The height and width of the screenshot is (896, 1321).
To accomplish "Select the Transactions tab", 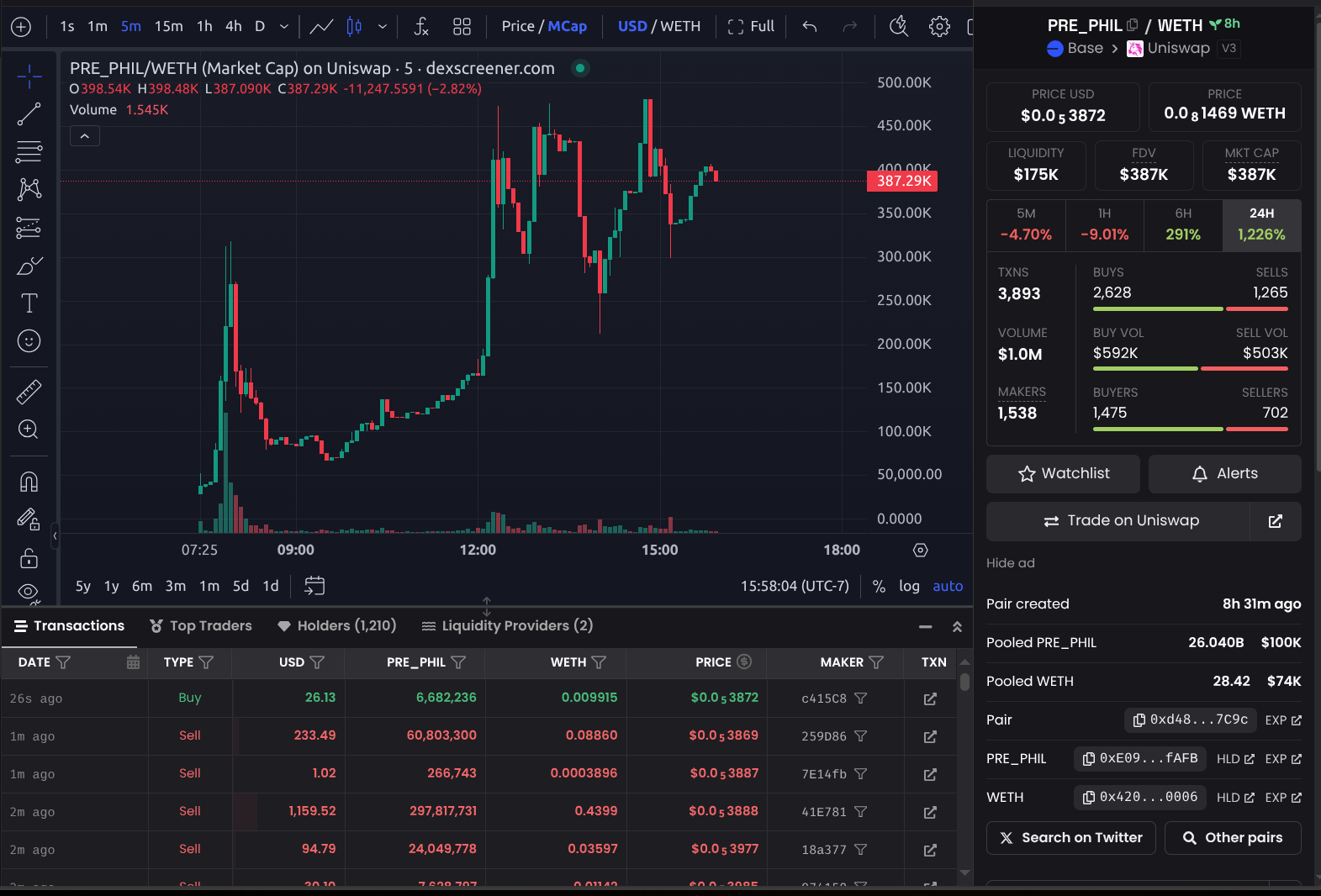I will [70, 625].
